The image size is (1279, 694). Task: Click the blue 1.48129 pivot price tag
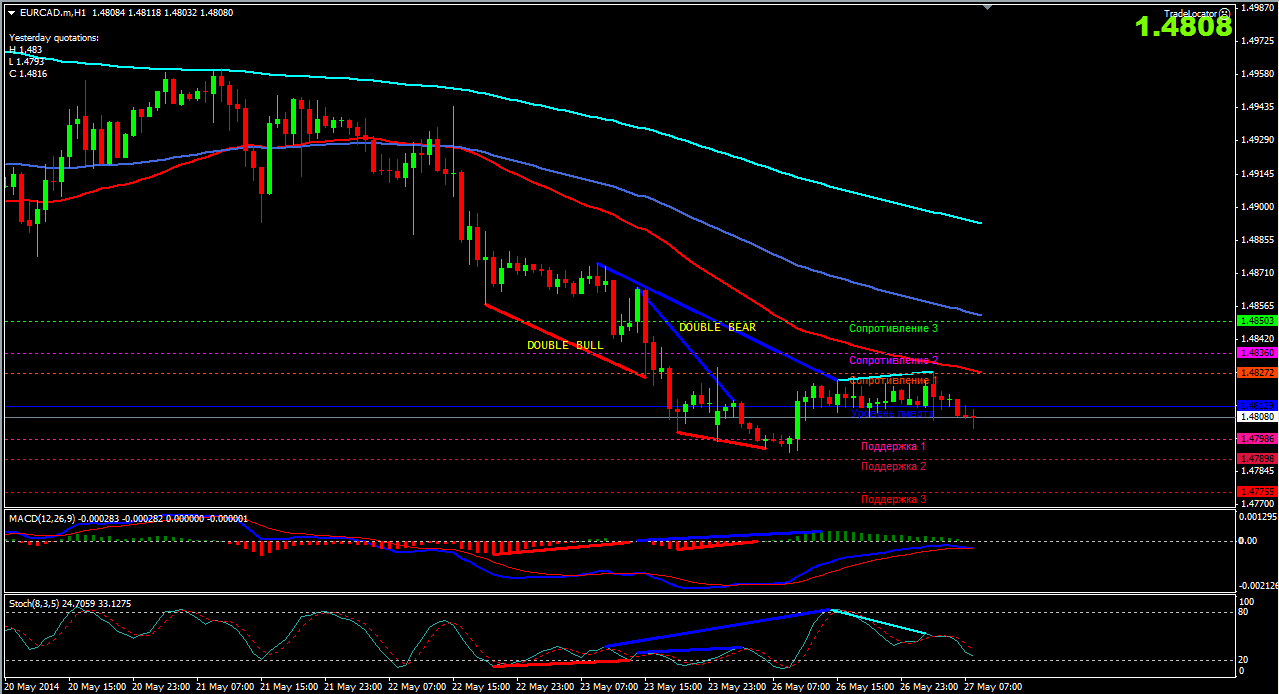click(1256, 405)
